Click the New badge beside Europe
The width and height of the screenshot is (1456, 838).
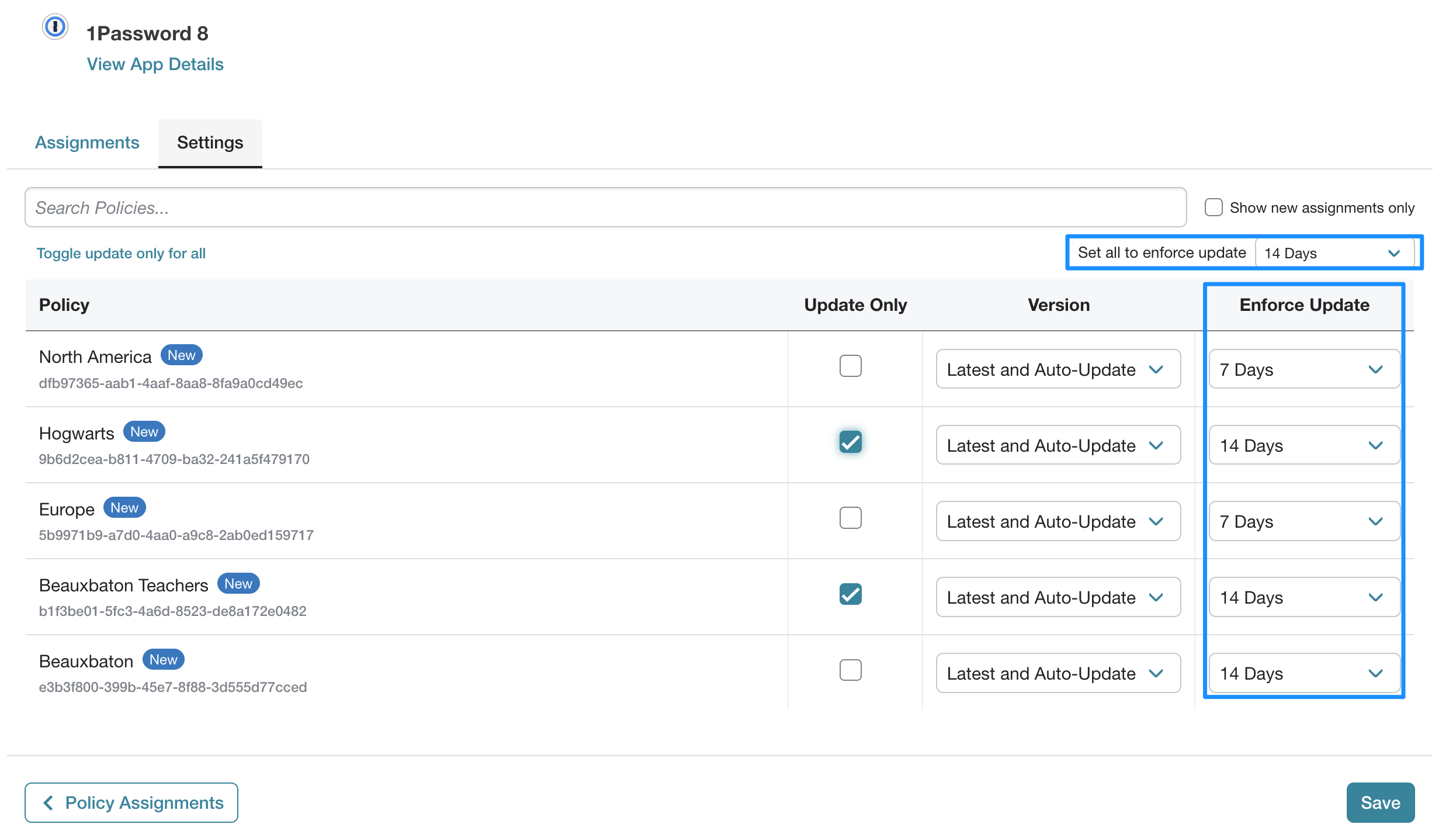pos(124,508)
